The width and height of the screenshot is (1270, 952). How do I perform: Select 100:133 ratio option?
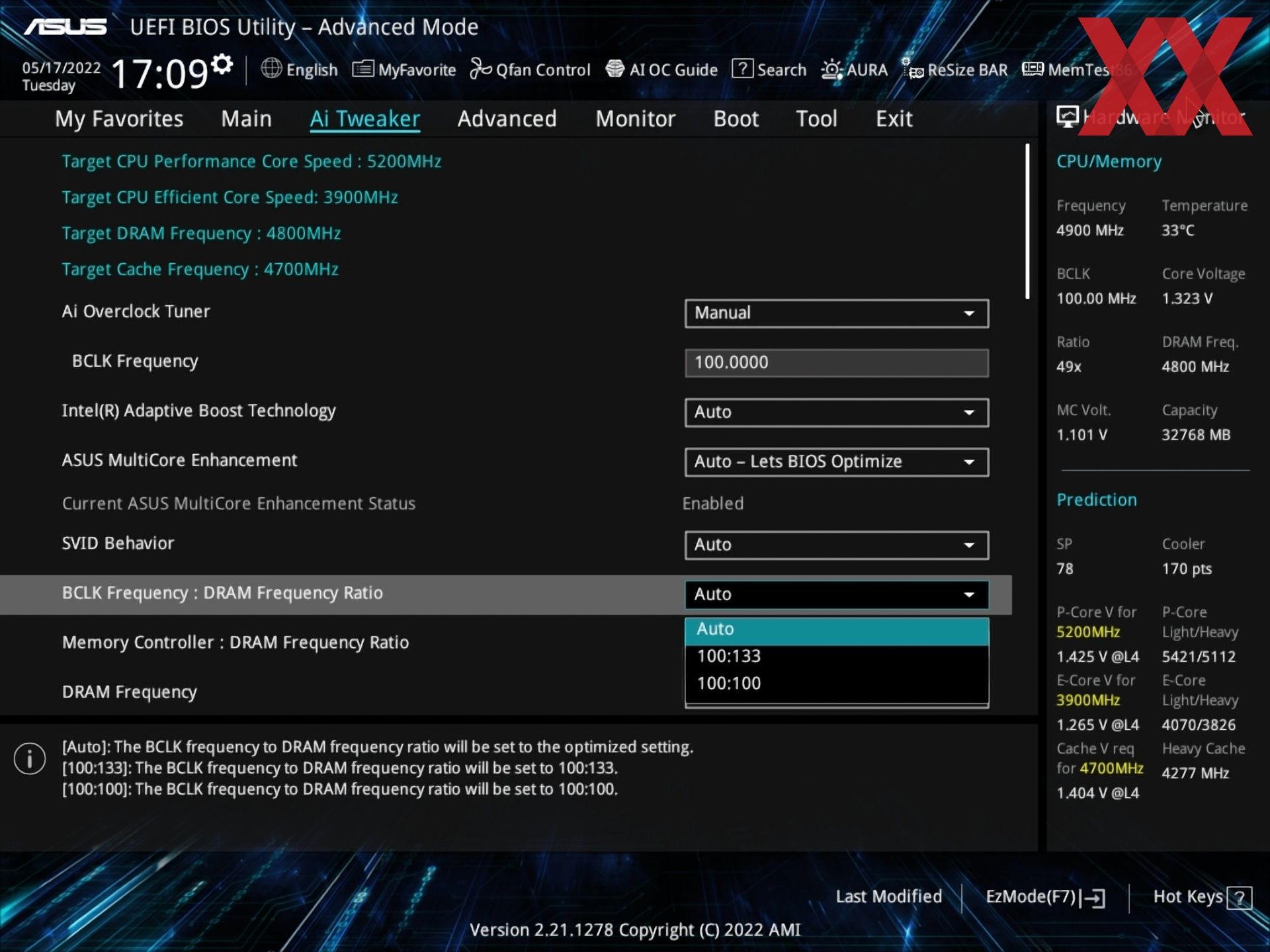point(729,656)
